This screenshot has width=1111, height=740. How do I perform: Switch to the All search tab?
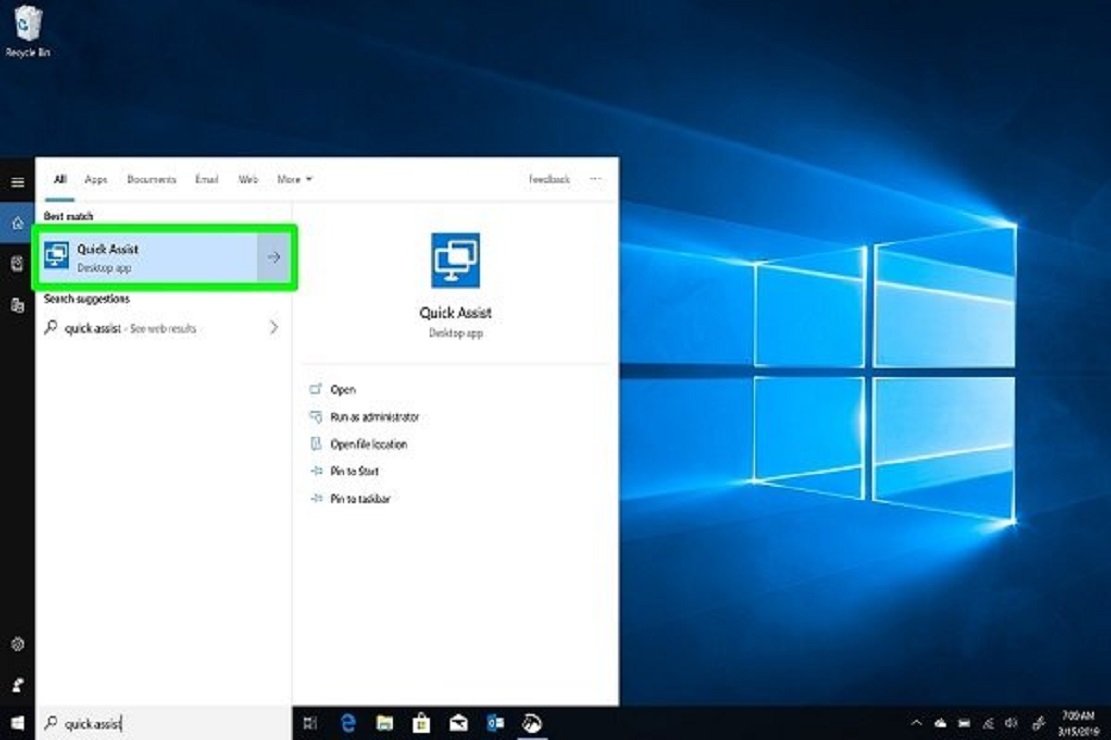[x=60, y=179]
